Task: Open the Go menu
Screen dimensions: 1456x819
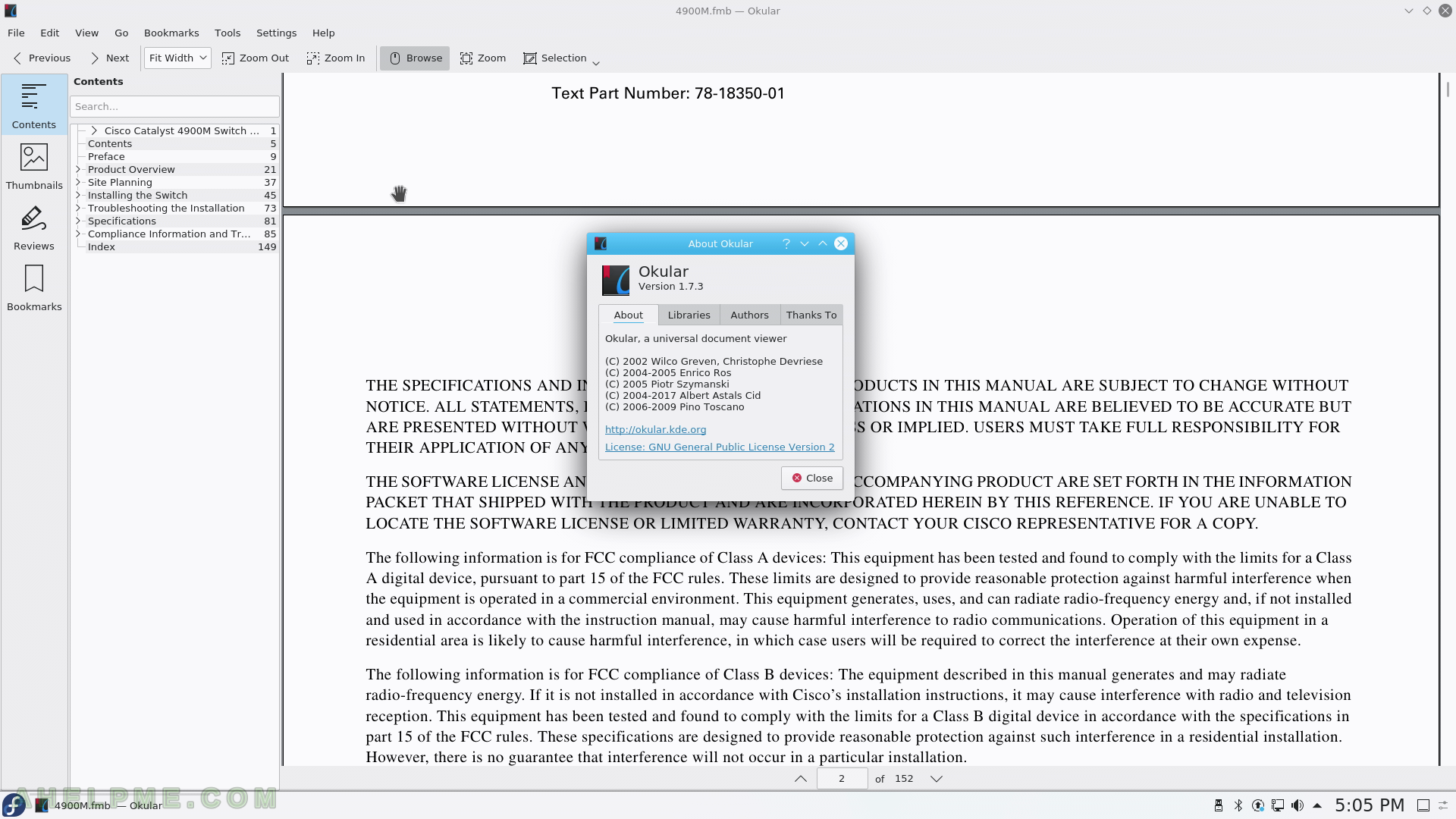Action: (121, 33)
